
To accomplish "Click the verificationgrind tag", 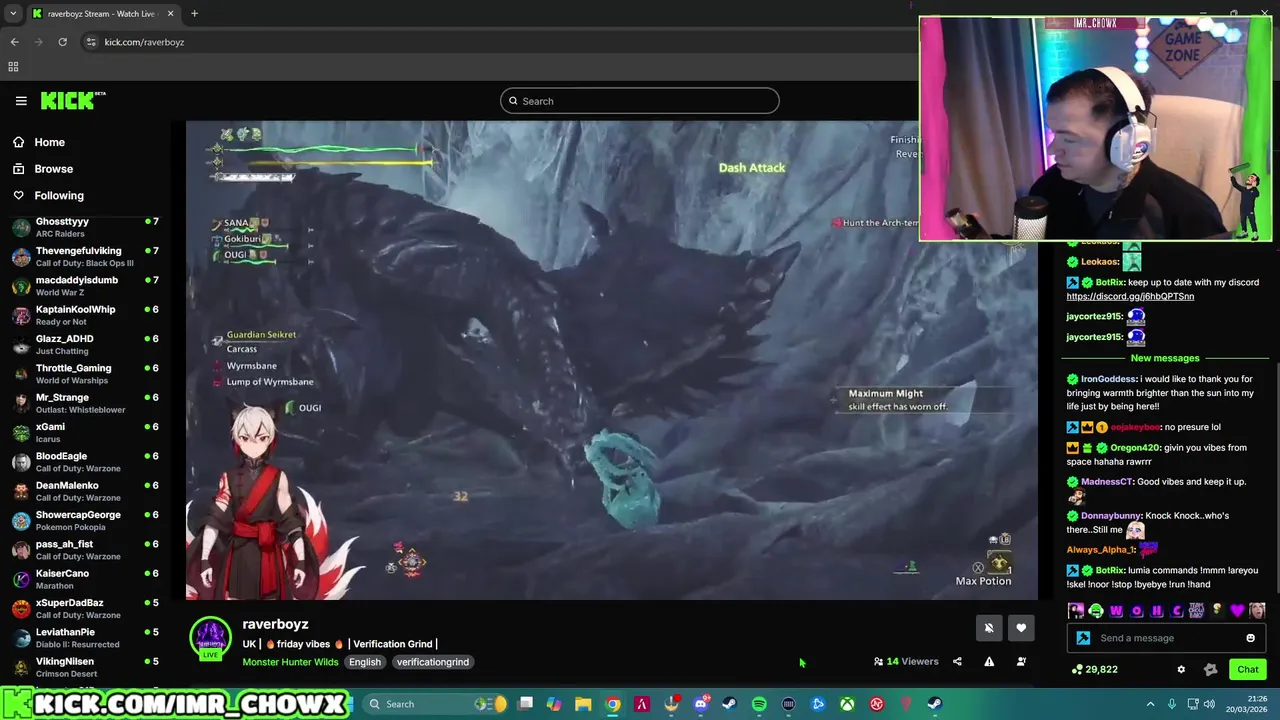I will point(432,662).
